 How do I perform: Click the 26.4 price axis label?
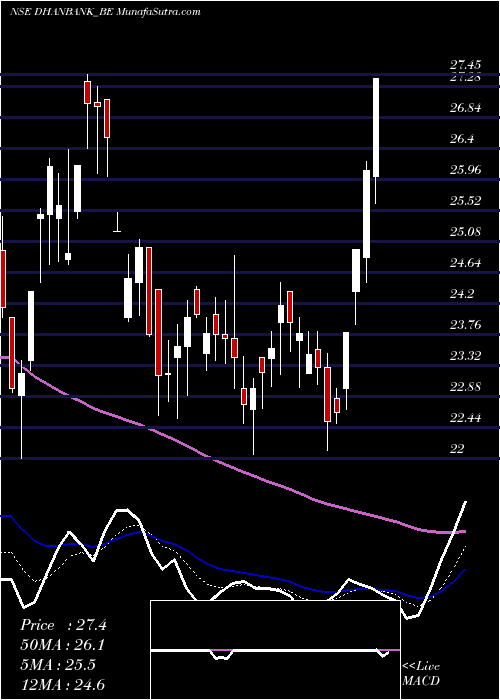[x=461, y=139]
